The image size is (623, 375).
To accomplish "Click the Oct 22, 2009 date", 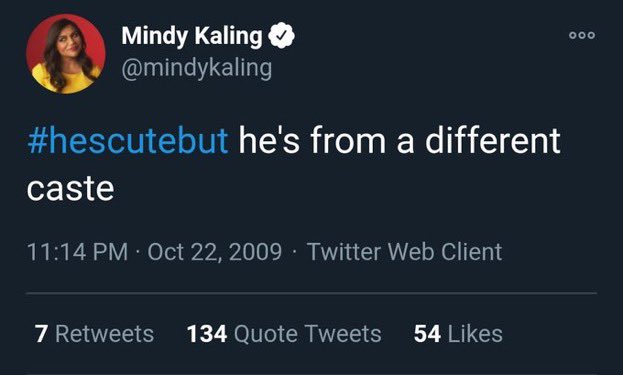I will tap(215, 252).
